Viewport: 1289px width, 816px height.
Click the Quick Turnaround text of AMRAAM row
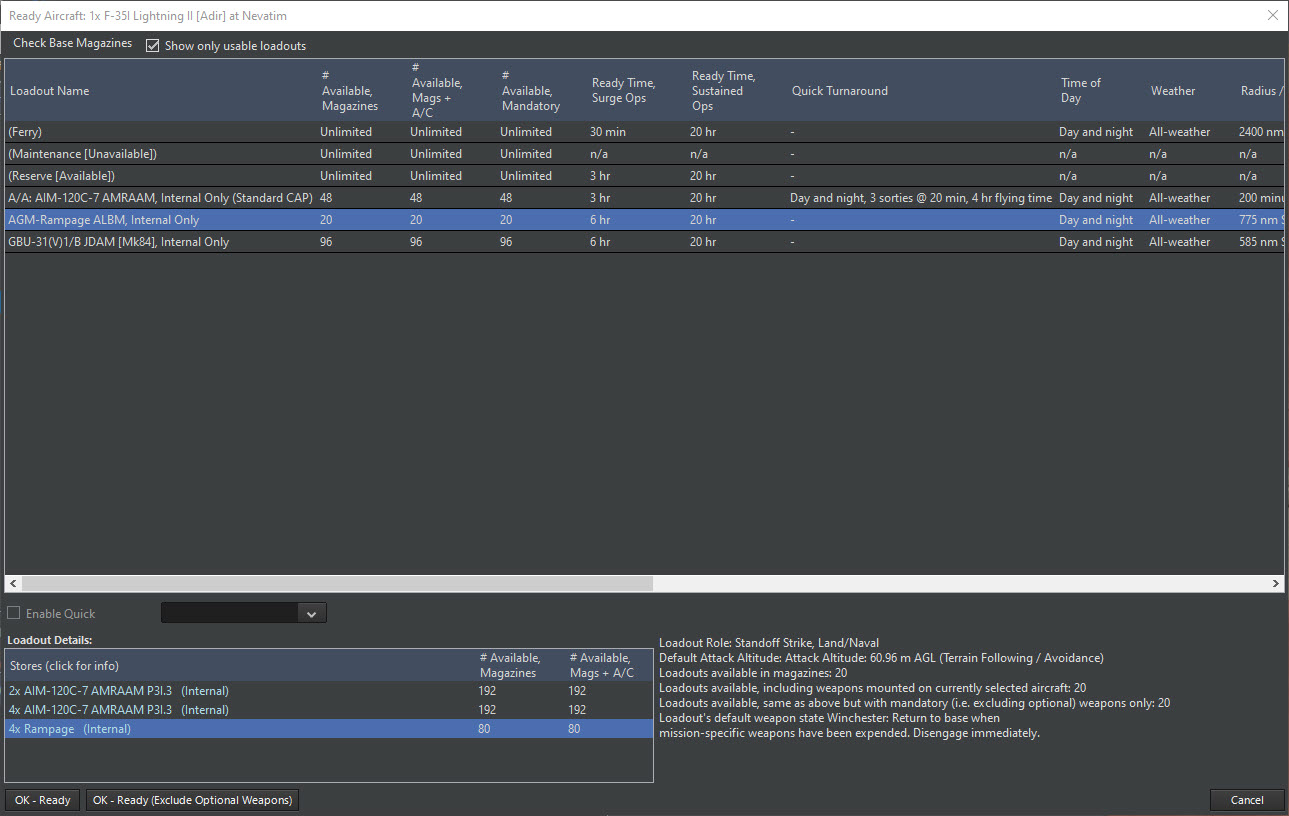[921, 198]
